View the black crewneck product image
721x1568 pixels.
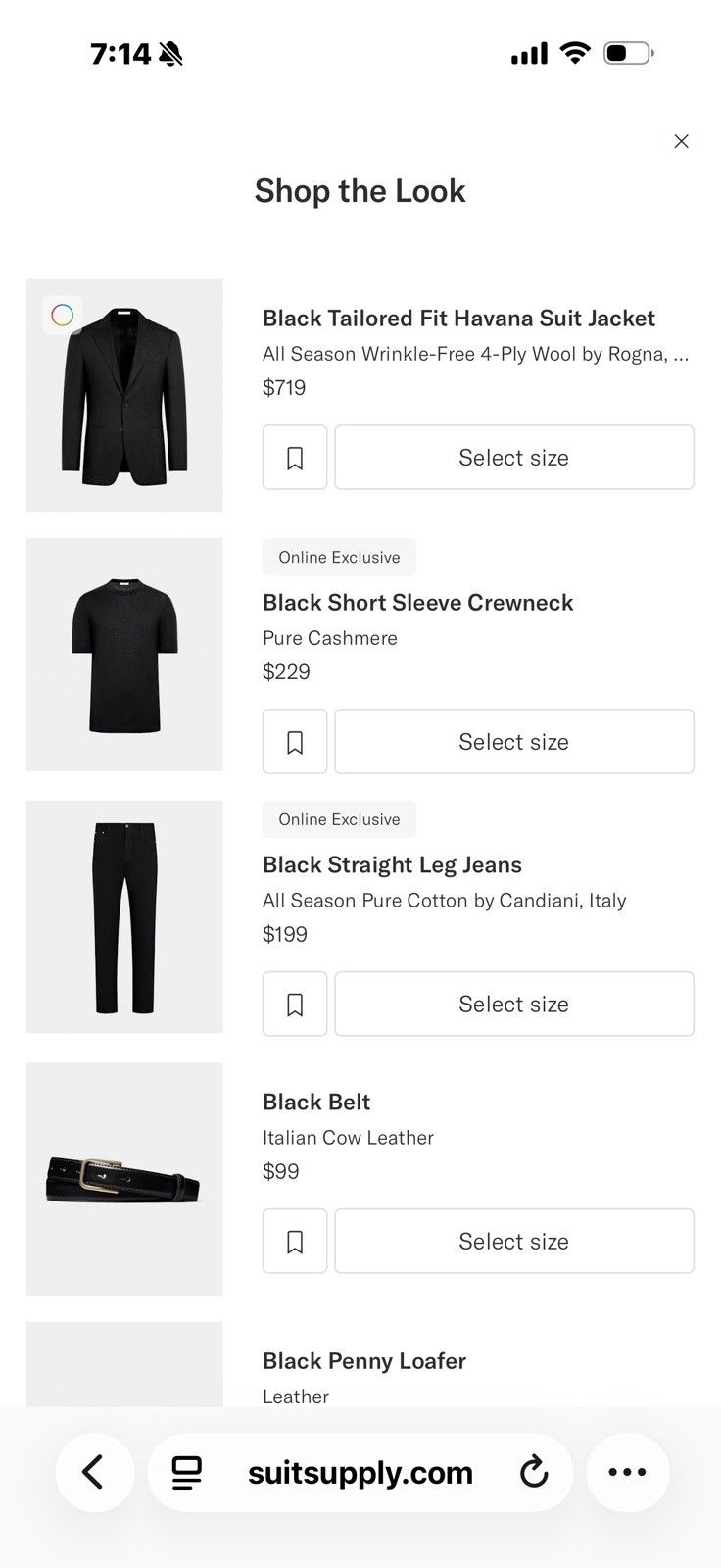point(124,655)
